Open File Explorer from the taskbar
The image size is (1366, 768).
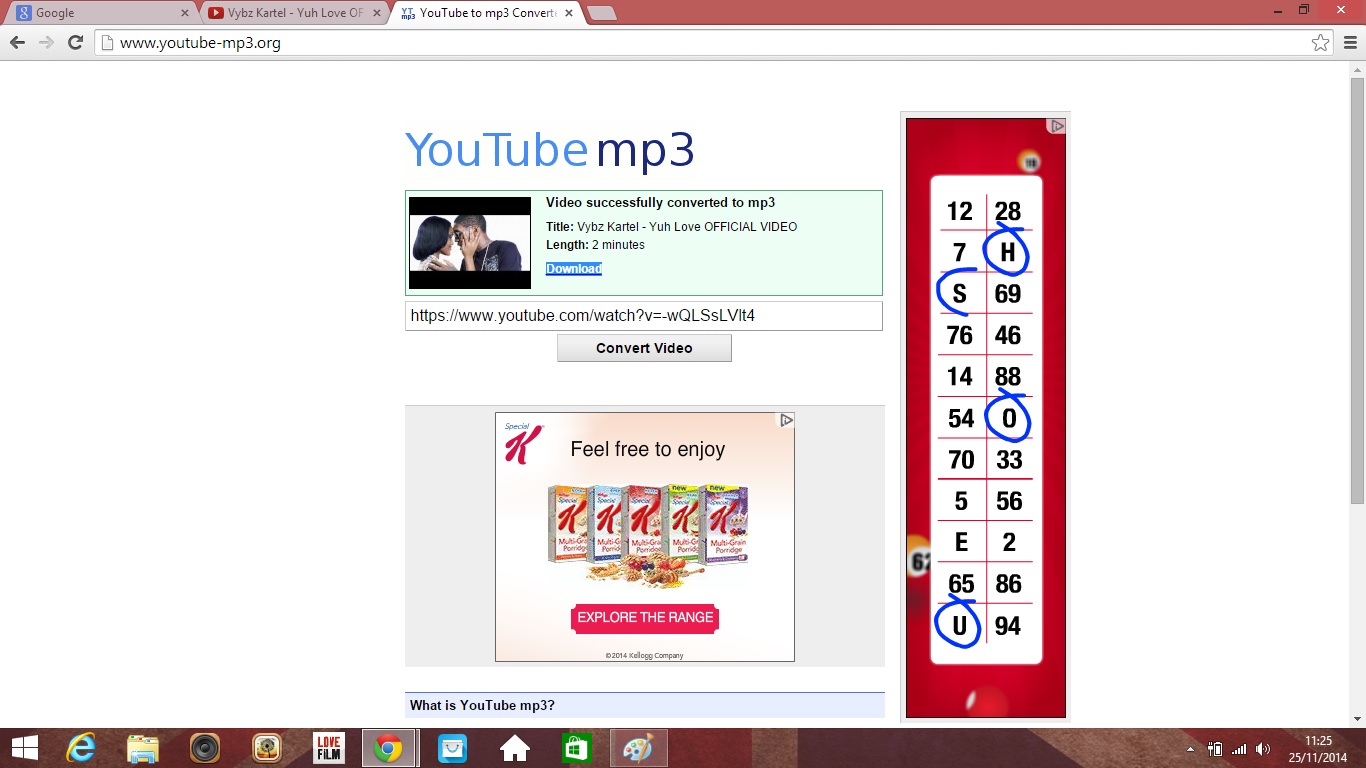[143, 748]
